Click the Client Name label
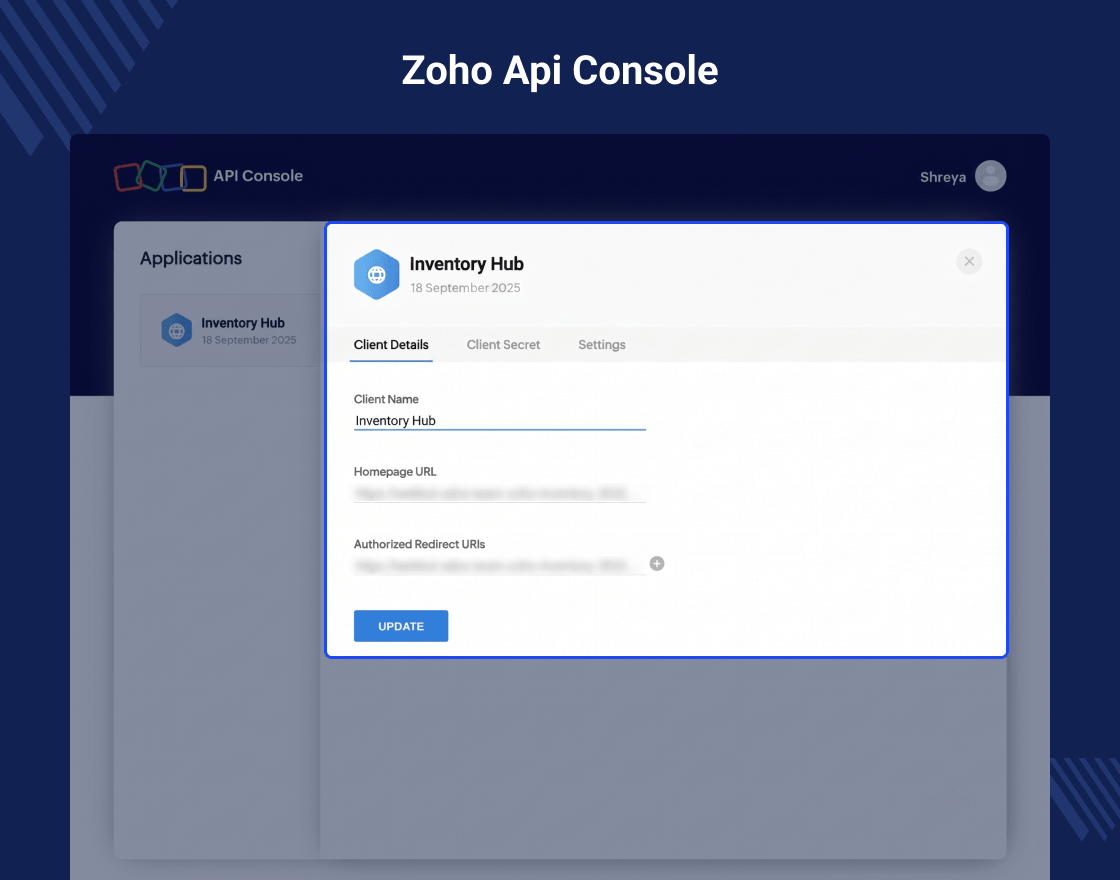 pos(386,399)
